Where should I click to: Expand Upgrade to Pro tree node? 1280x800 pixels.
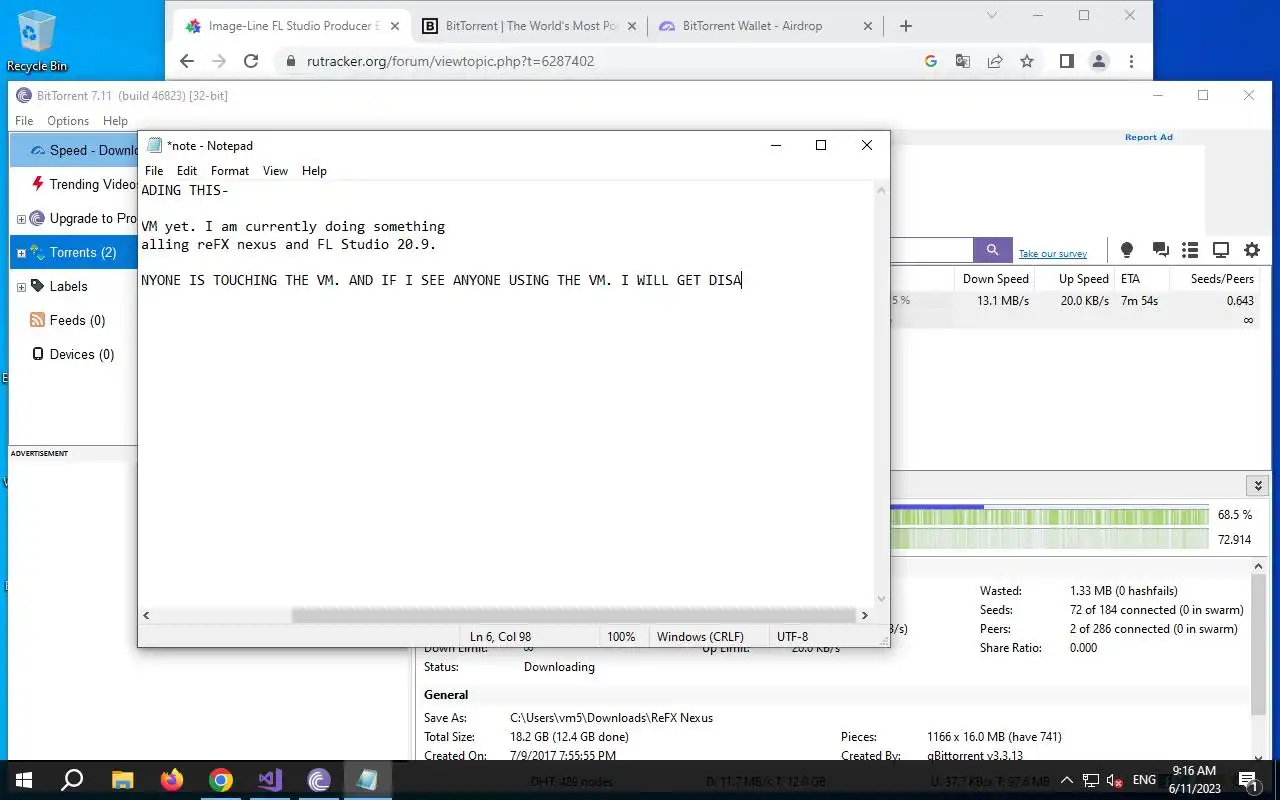tap(21, 219)
